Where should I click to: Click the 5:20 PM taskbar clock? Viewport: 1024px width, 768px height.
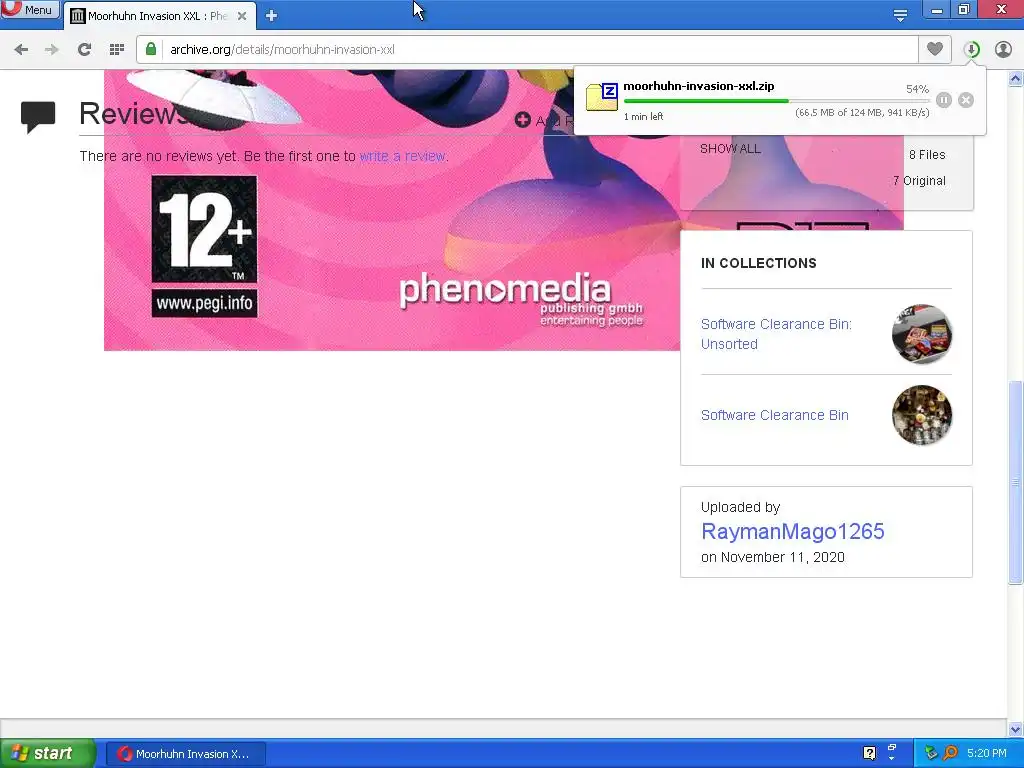[x=986, y=753]
